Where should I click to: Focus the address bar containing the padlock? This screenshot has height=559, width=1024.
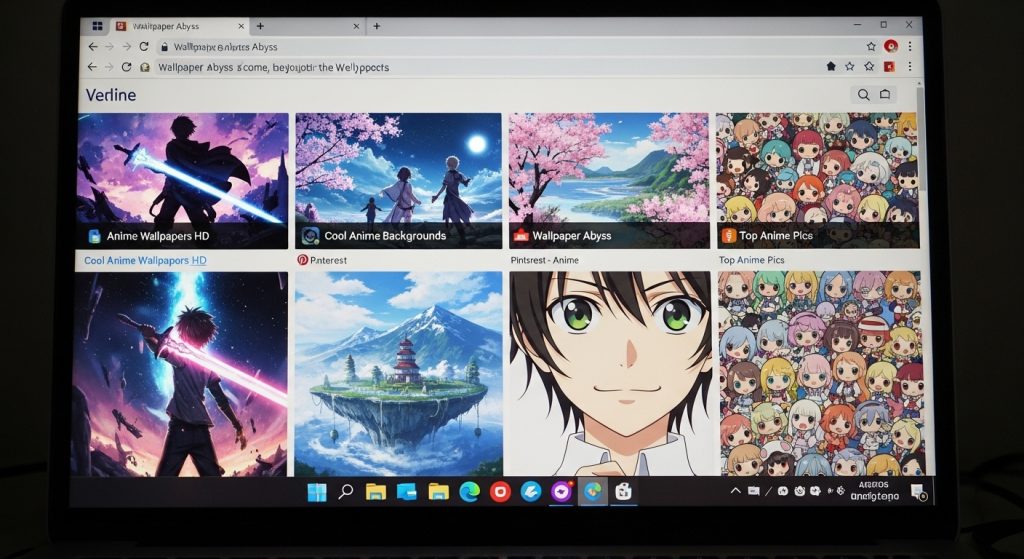tap(509, 47)
